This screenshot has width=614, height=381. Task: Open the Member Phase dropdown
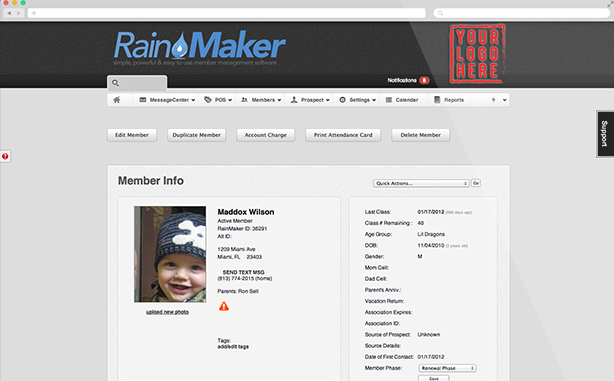pyautogui.click(x=447, y=368)
